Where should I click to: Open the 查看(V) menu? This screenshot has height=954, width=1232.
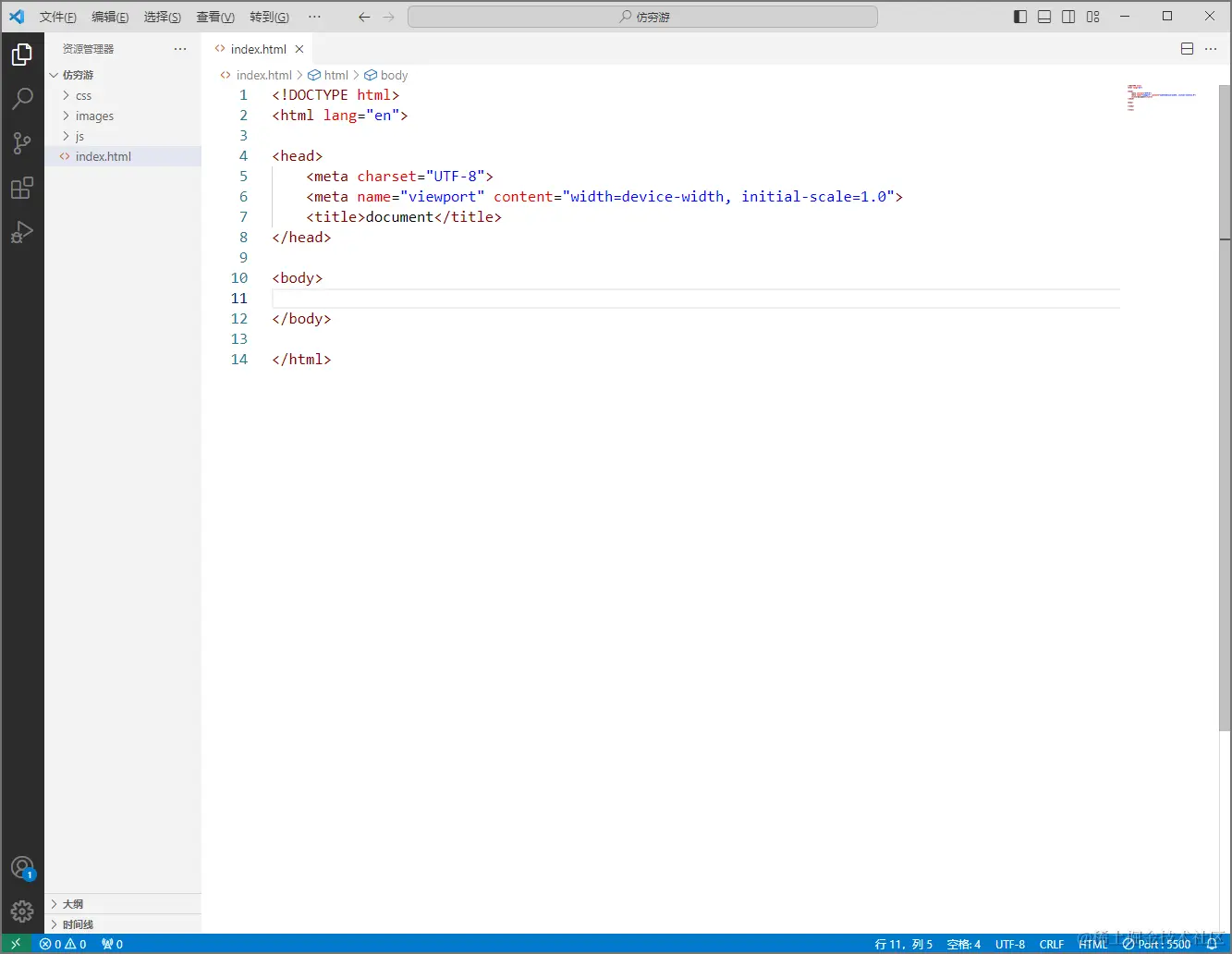[215, 17]
